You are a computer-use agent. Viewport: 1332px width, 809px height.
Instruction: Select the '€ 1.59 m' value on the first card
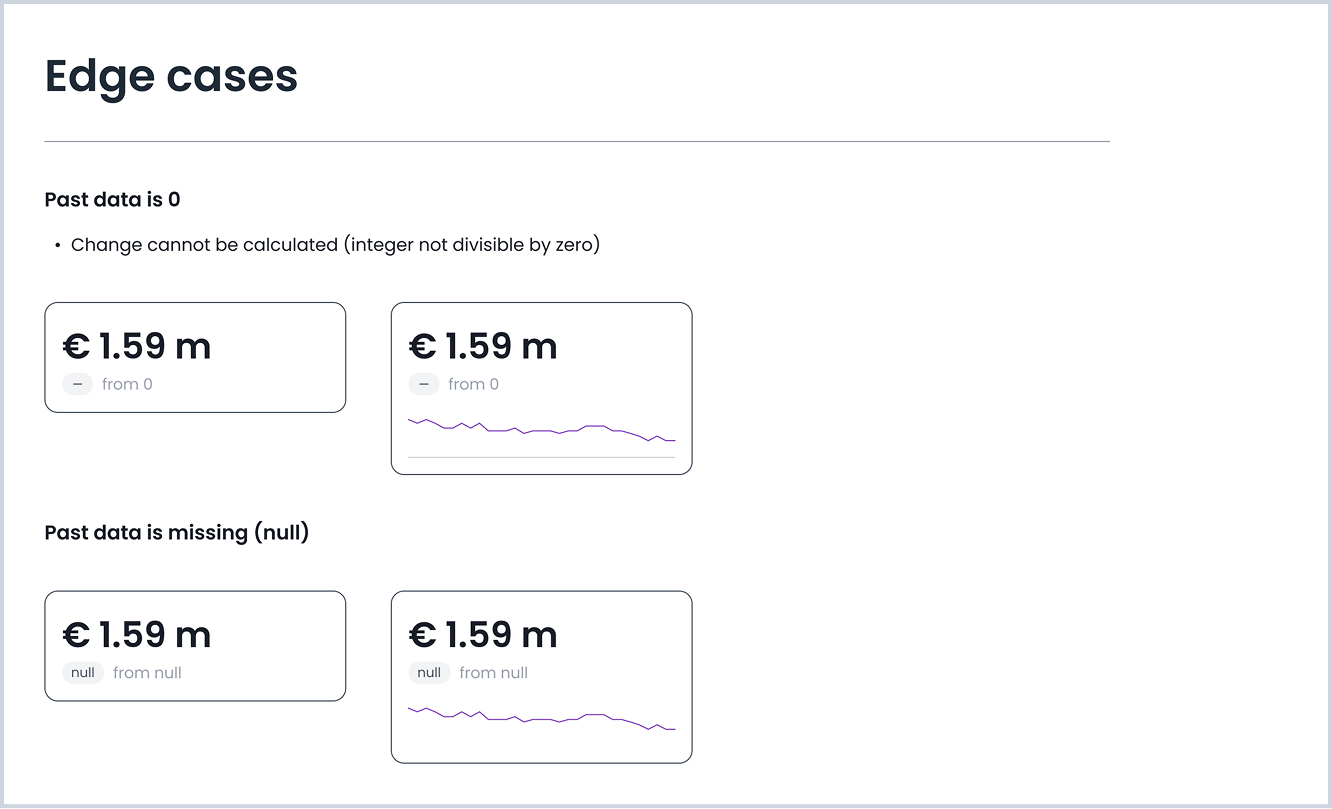[136, 346]
